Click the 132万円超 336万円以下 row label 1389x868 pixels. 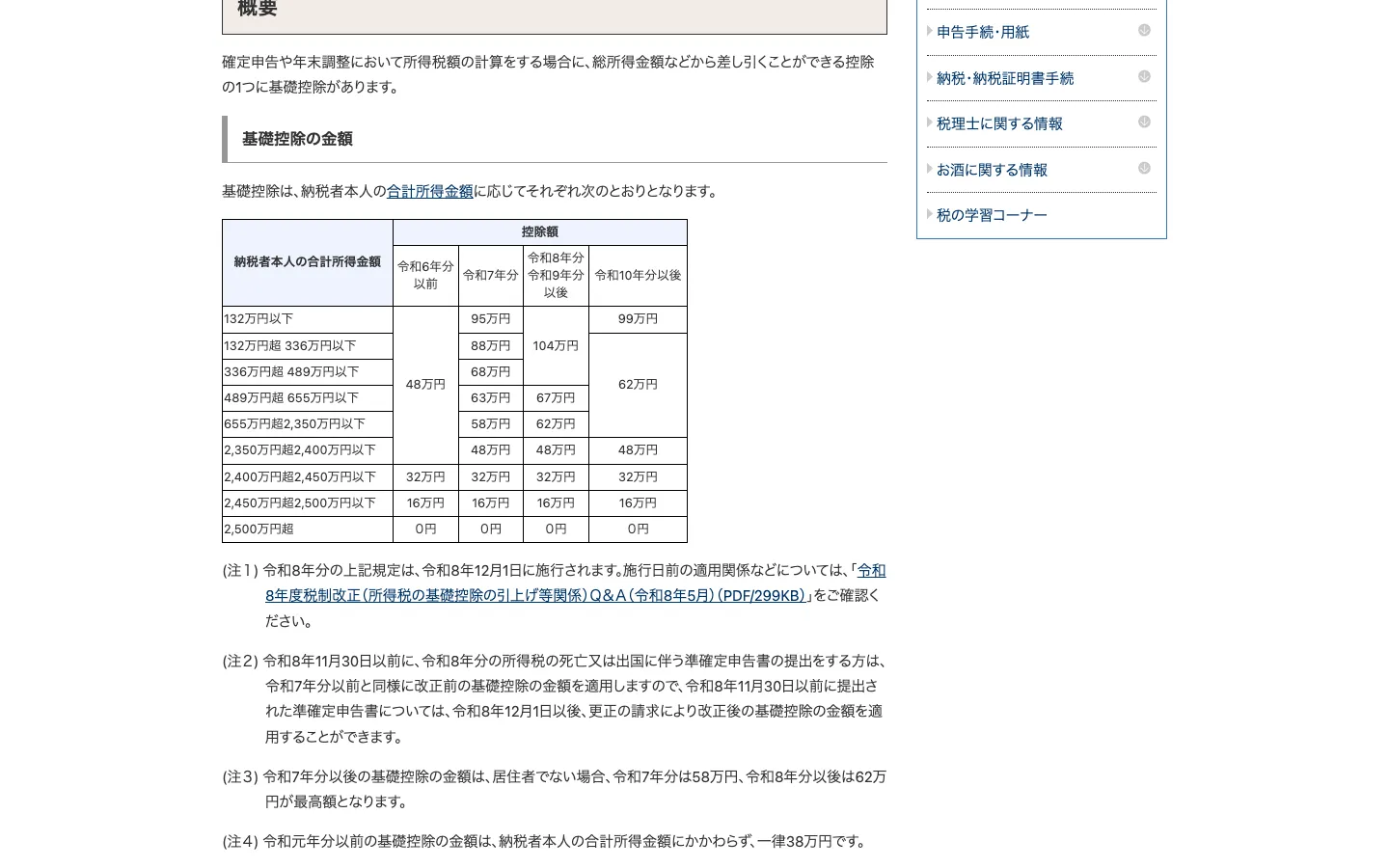point(308,345)
